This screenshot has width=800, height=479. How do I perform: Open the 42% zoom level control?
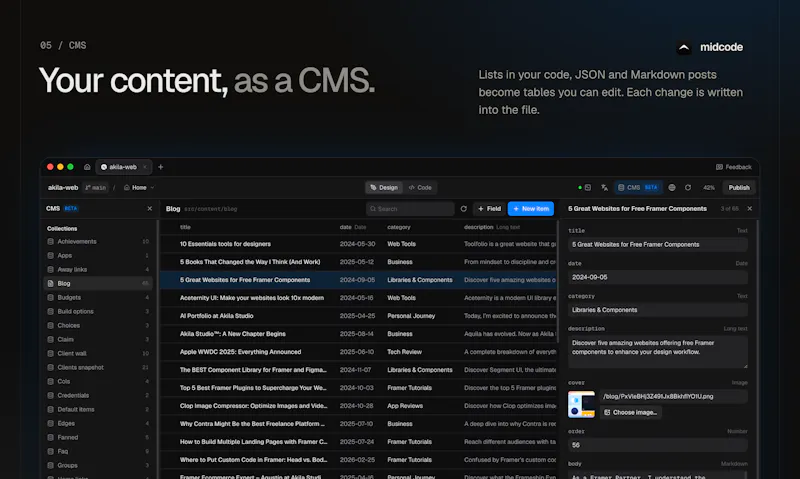click(709, 188)
